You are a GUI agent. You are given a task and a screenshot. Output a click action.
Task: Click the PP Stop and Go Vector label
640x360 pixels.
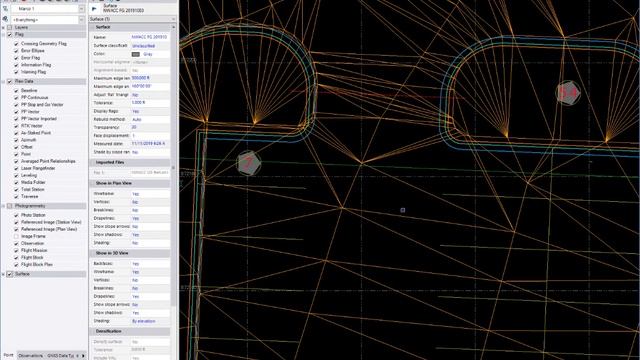(42, 105)
